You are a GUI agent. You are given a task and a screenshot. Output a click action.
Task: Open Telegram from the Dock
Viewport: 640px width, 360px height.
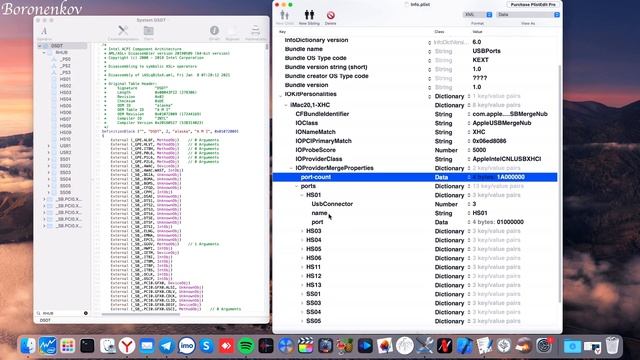point(167,346)
